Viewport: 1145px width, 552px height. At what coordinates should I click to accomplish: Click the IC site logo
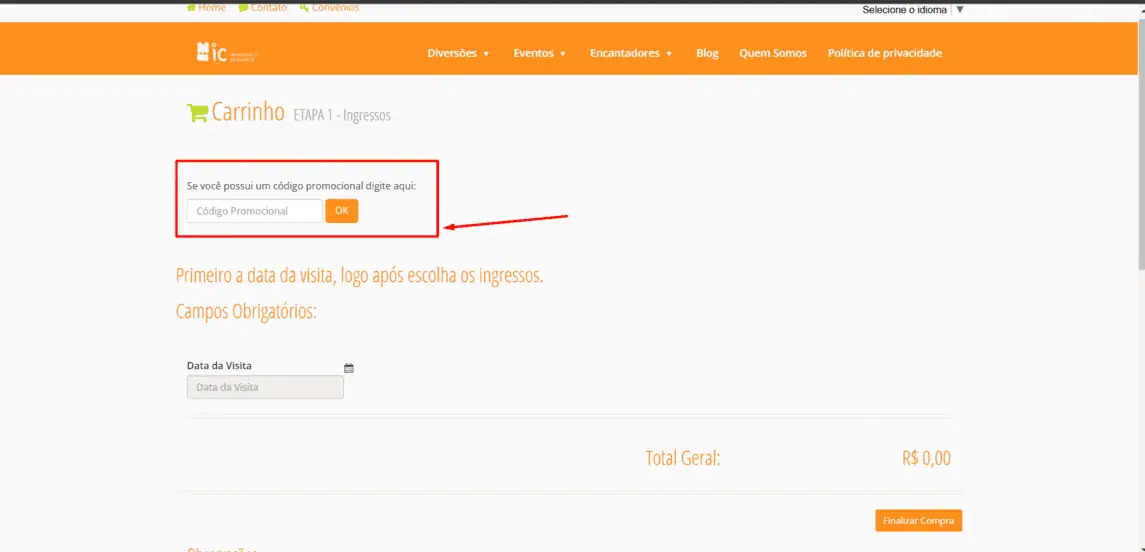[x=227, y=53]
